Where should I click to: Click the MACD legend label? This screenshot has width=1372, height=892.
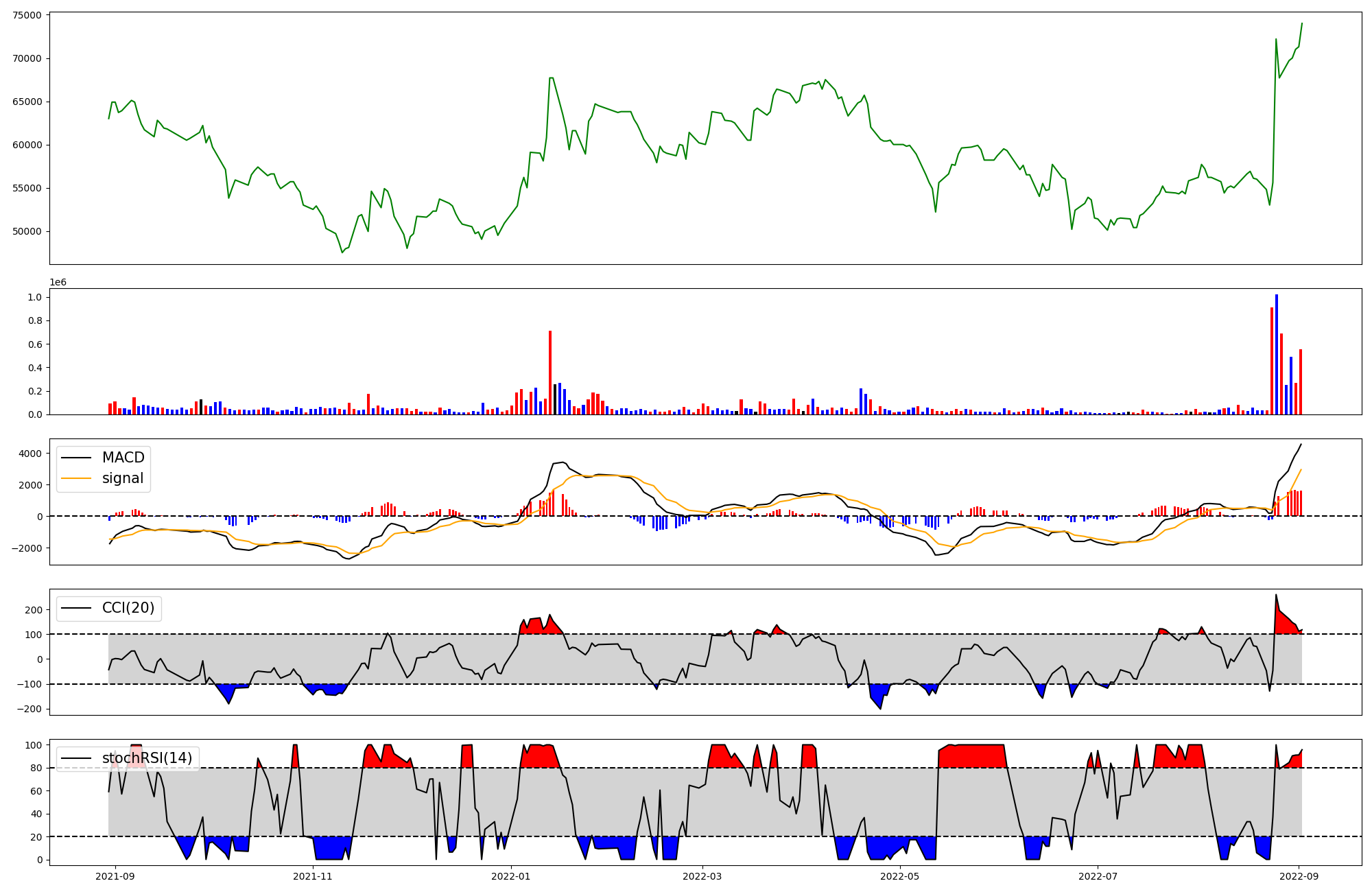pyautogui.click(x=123, y=458)
